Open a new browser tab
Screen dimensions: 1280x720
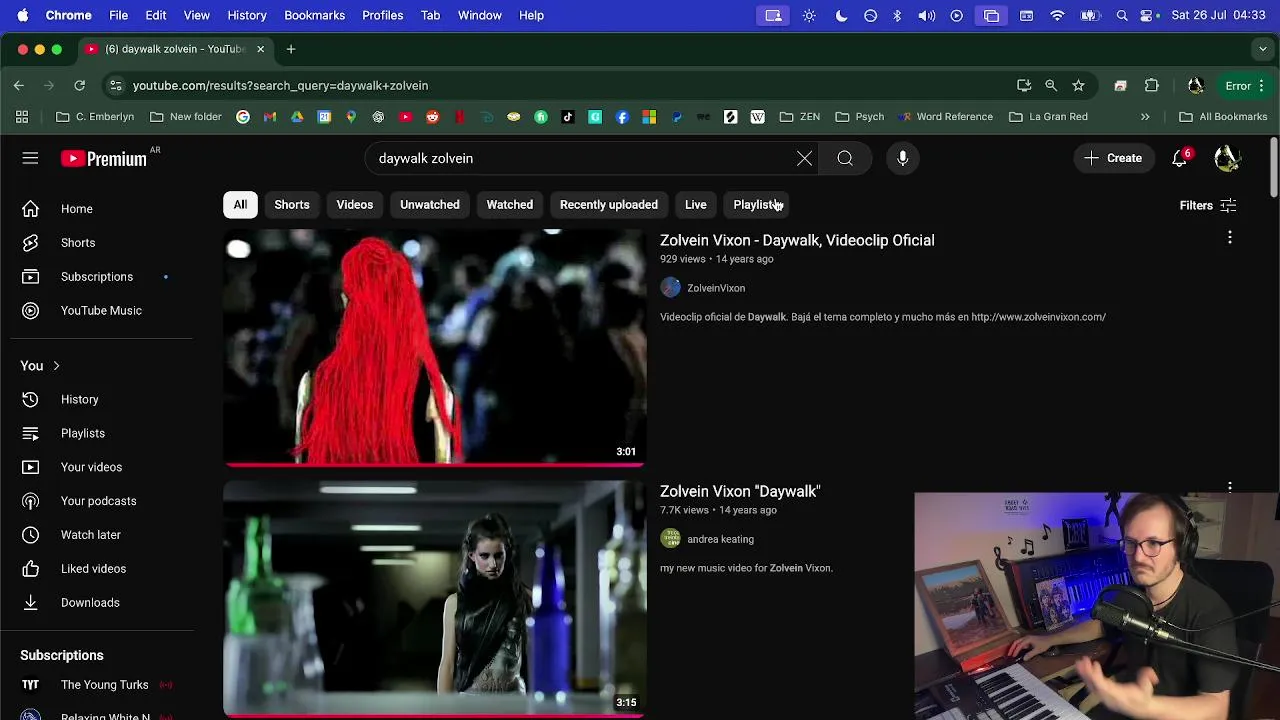pos(291,49)
